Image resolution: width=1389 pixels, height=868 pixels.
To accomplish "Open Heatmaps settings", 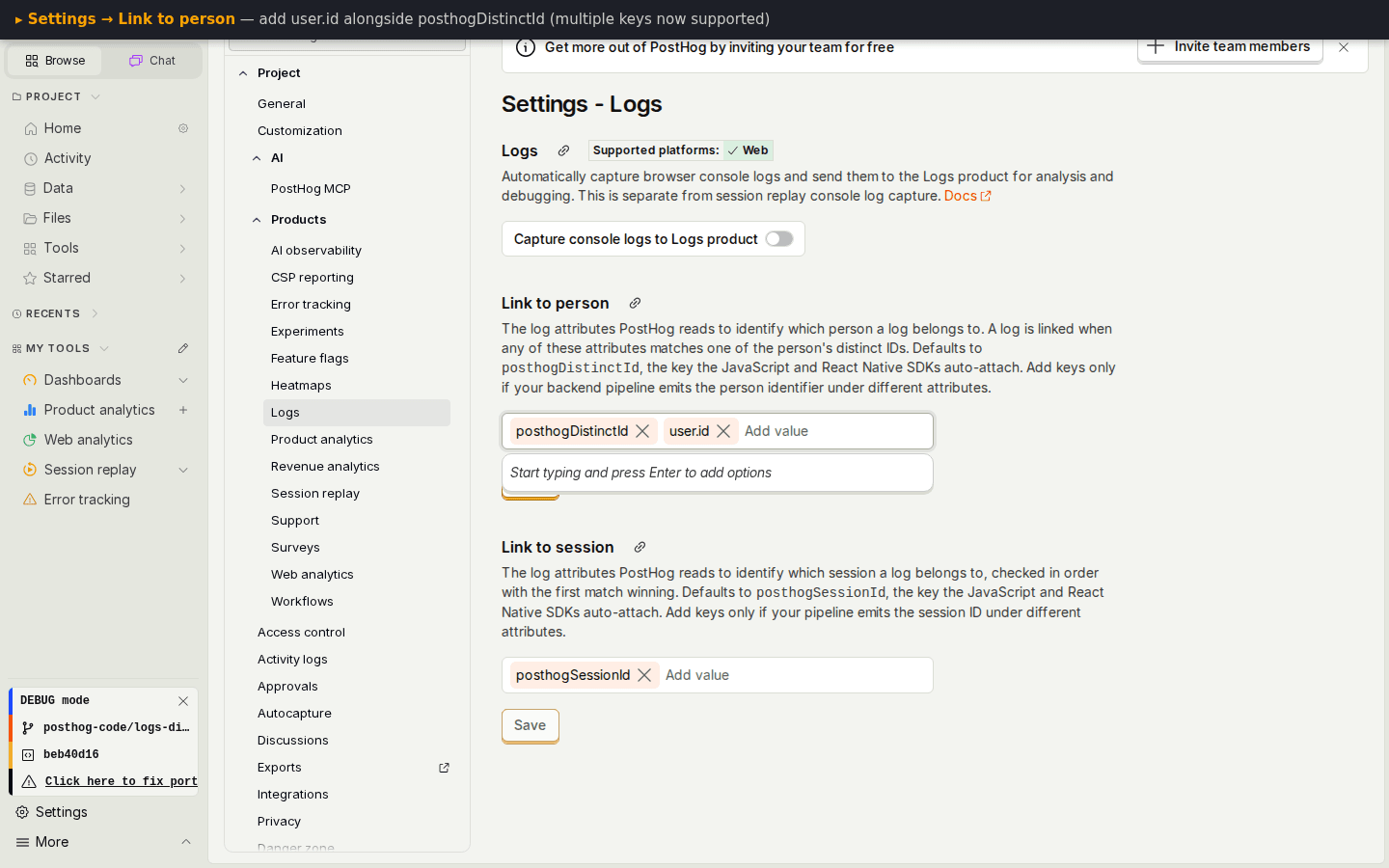I will (301, 386).
